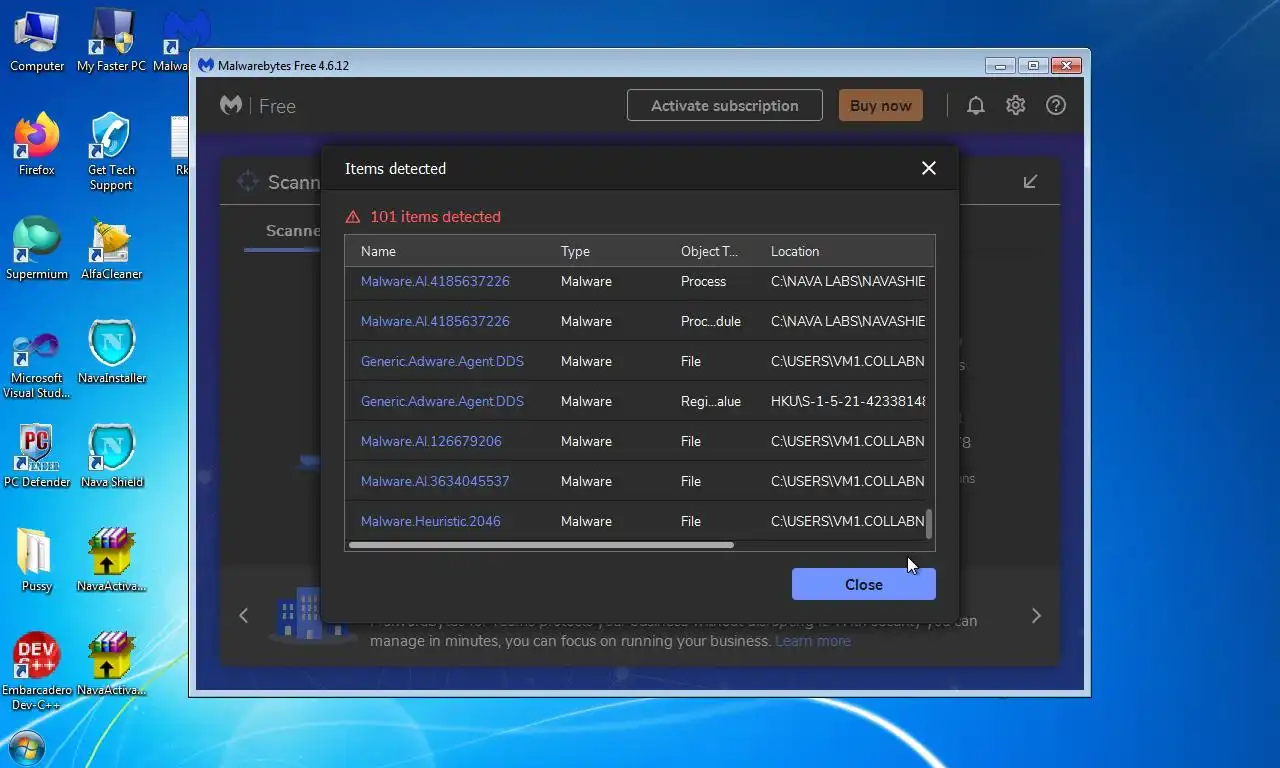This screenshot has height=768, width=1280.
Task: Click the red warning triangle icon
Action: [352, 216]
